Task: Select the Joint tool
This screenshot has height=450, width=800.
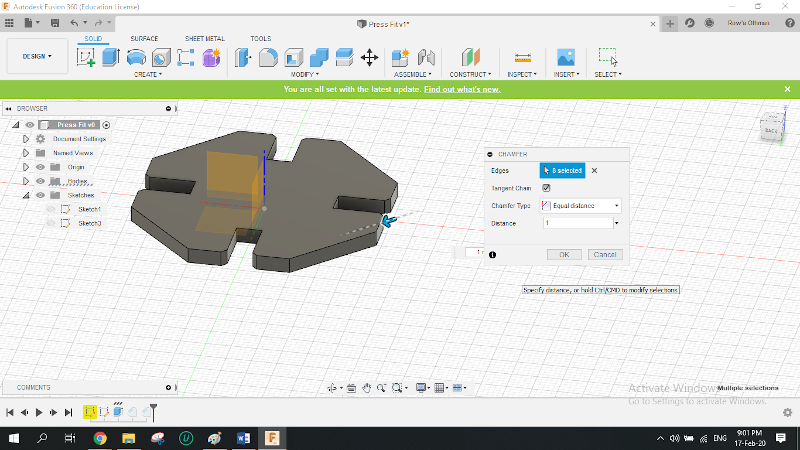Action: (426, 57)
